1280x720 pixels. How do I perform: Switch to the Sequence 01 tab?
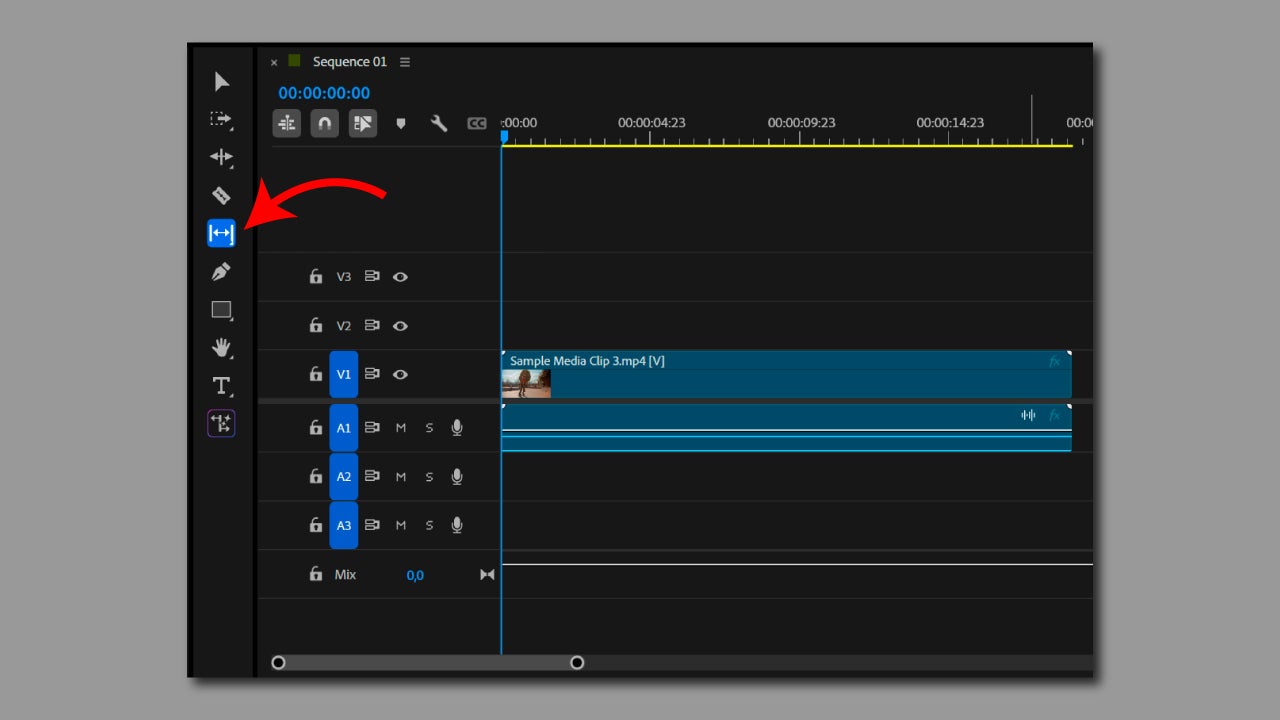click(349, 62)
